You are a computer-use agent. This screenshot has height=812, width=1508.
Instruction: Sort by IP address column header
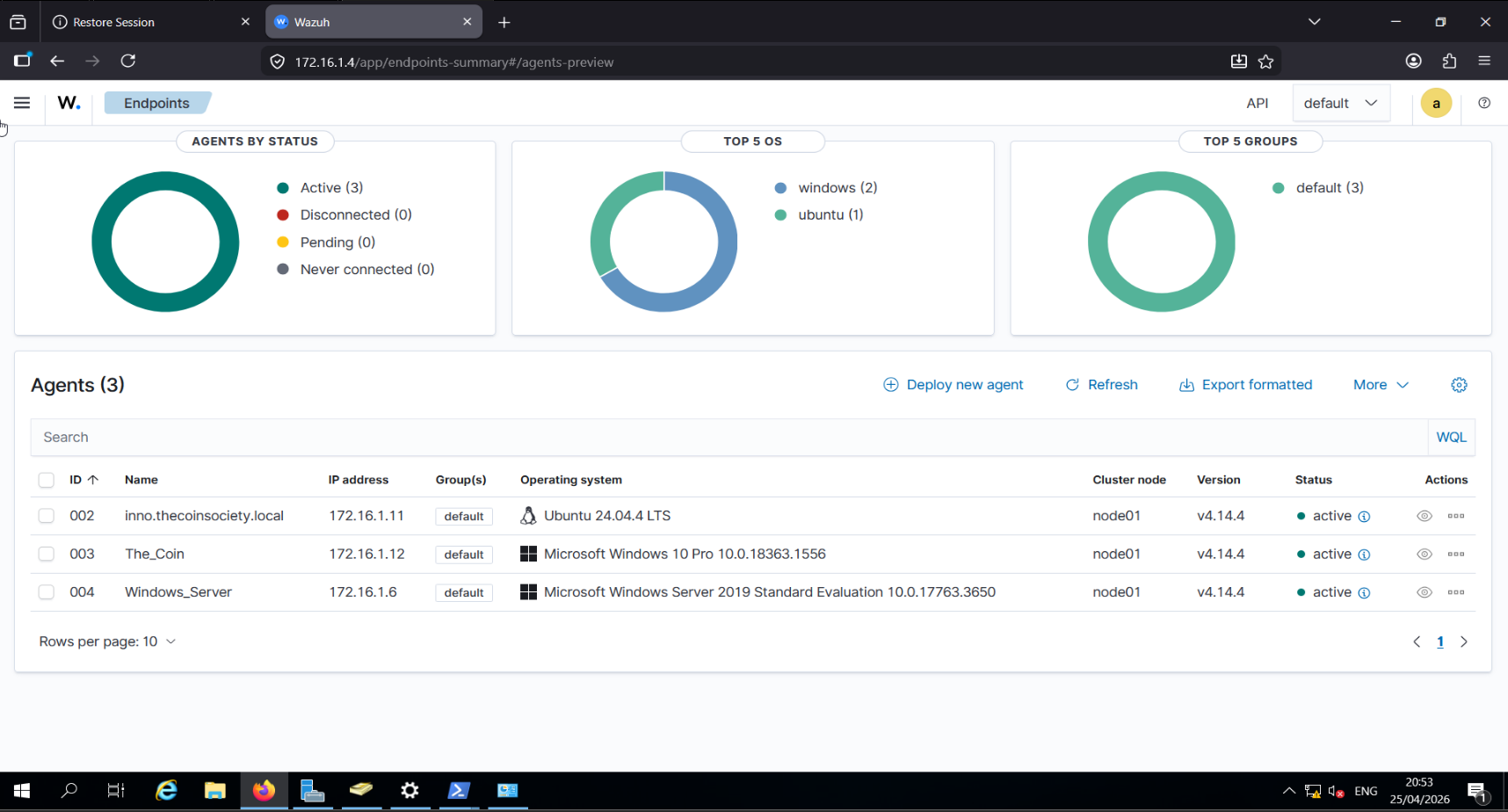[x=359, y=480]
